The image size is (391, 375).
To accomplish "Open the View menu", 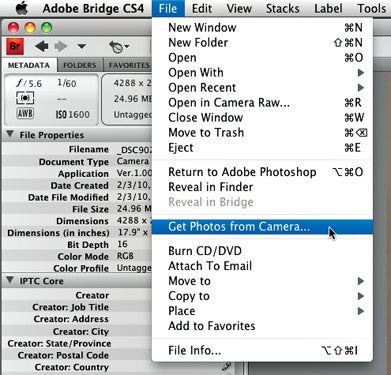I will coord(239,8).
